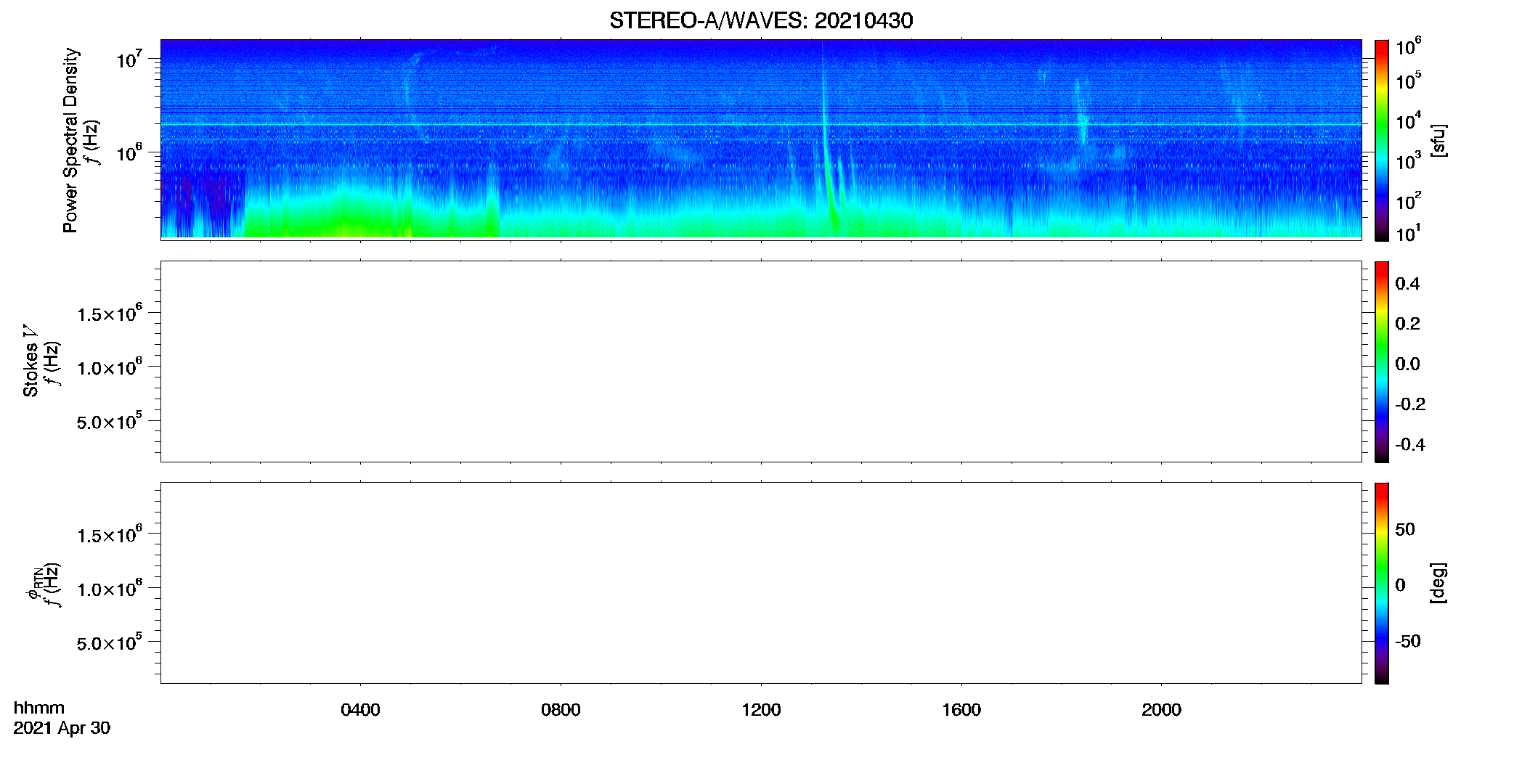Click the 0400 time tick label

(360, 710)
